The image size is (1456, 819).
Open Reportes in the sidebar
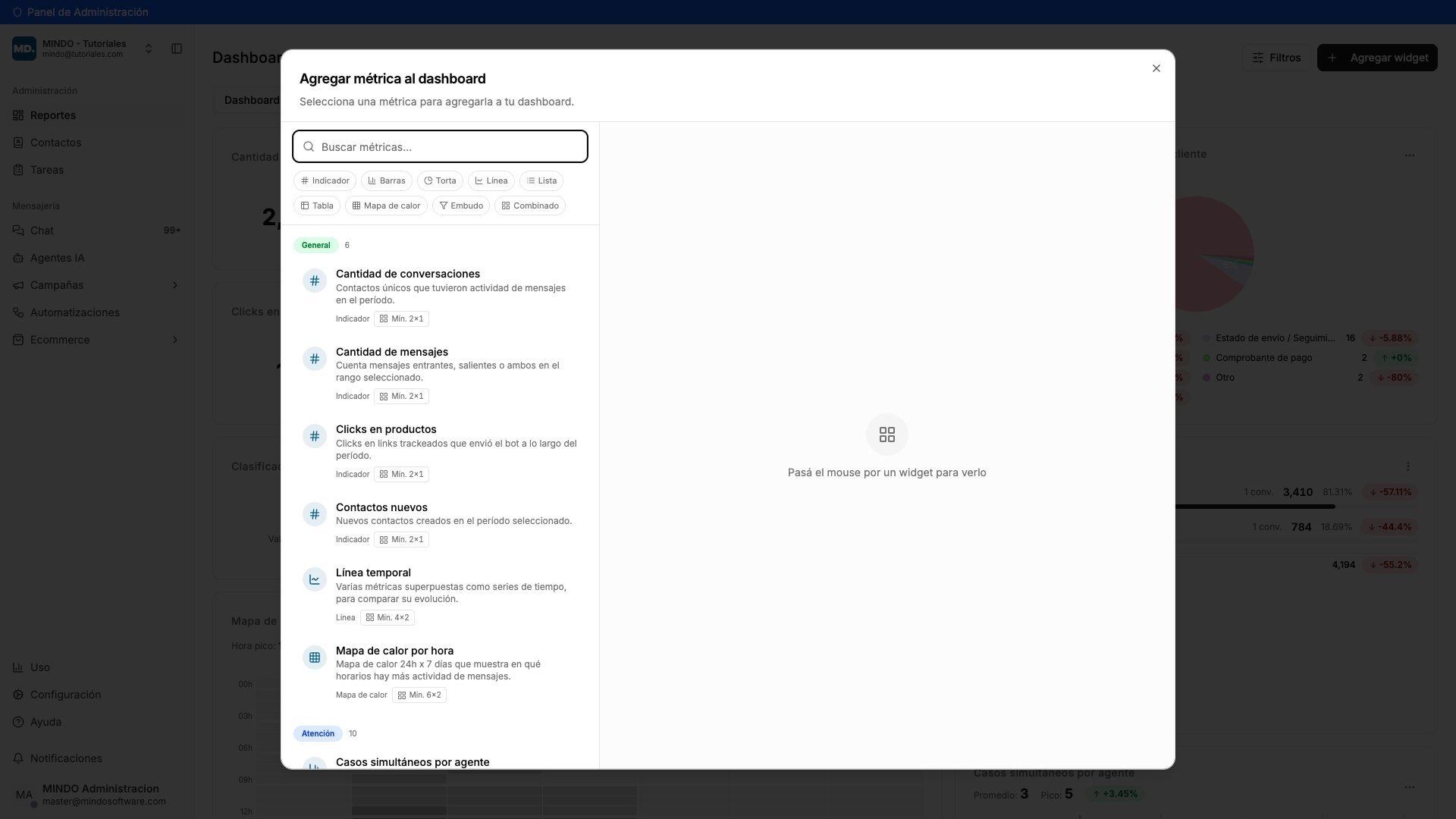point(97,115)
